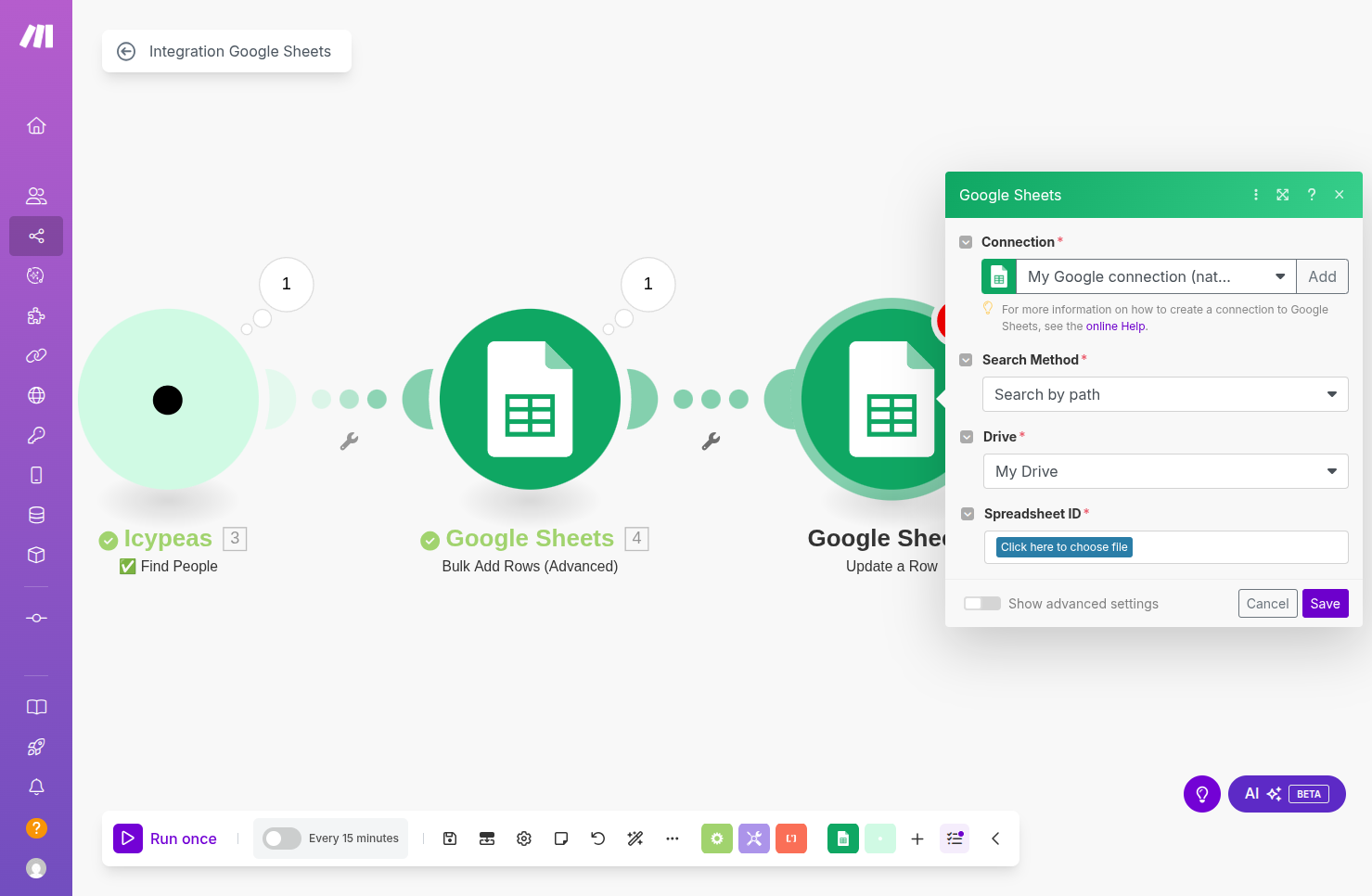Toggle the Drive field map checkbox
Viewport: 1372px width, 896px height.
(967, 437)
